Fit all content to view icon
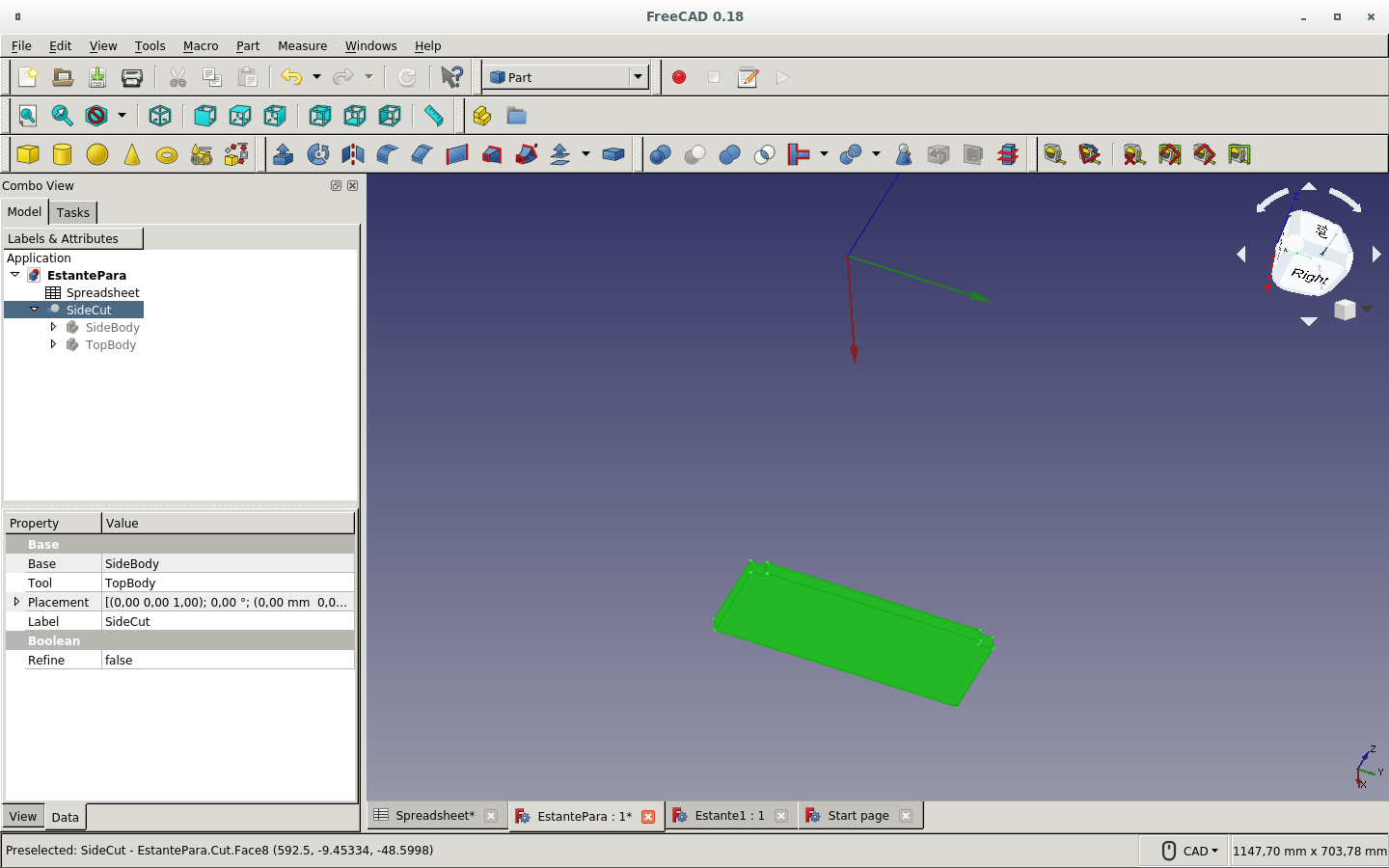Viewport: 1389px width, 868px height. point(28,116)
